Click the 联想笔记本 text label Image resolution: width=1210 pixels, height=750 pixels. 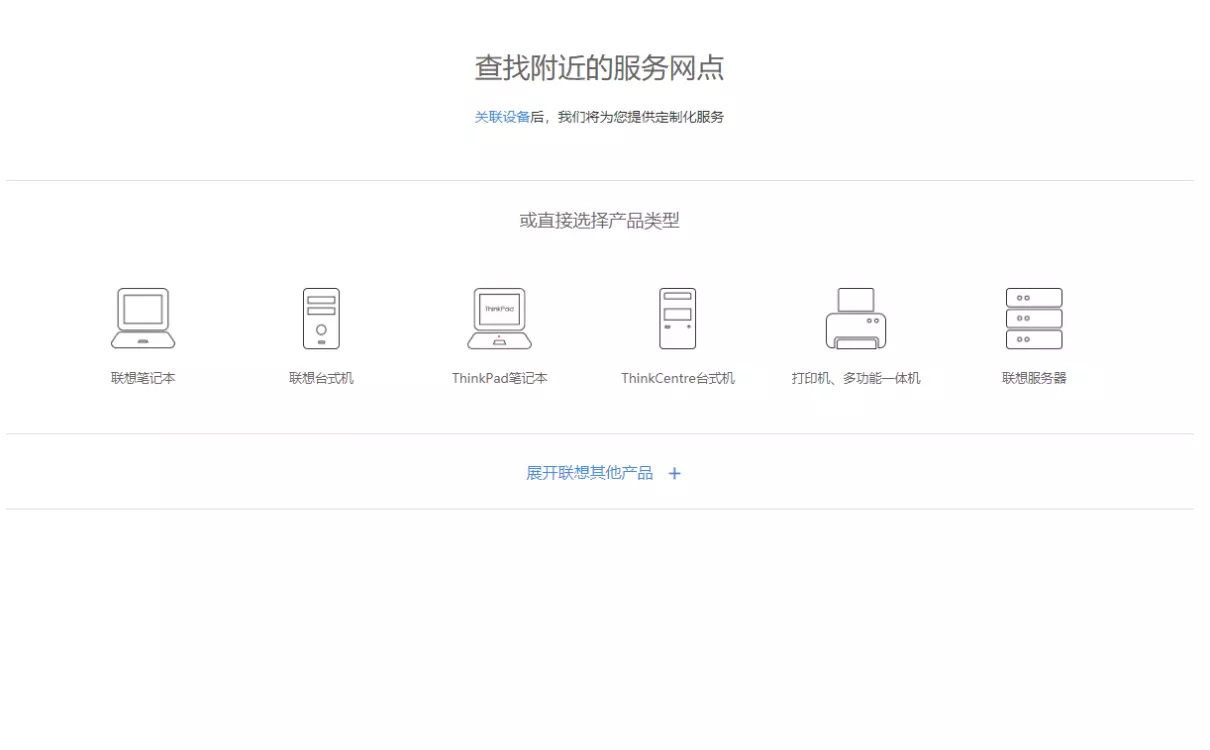[x=143, y=378]
